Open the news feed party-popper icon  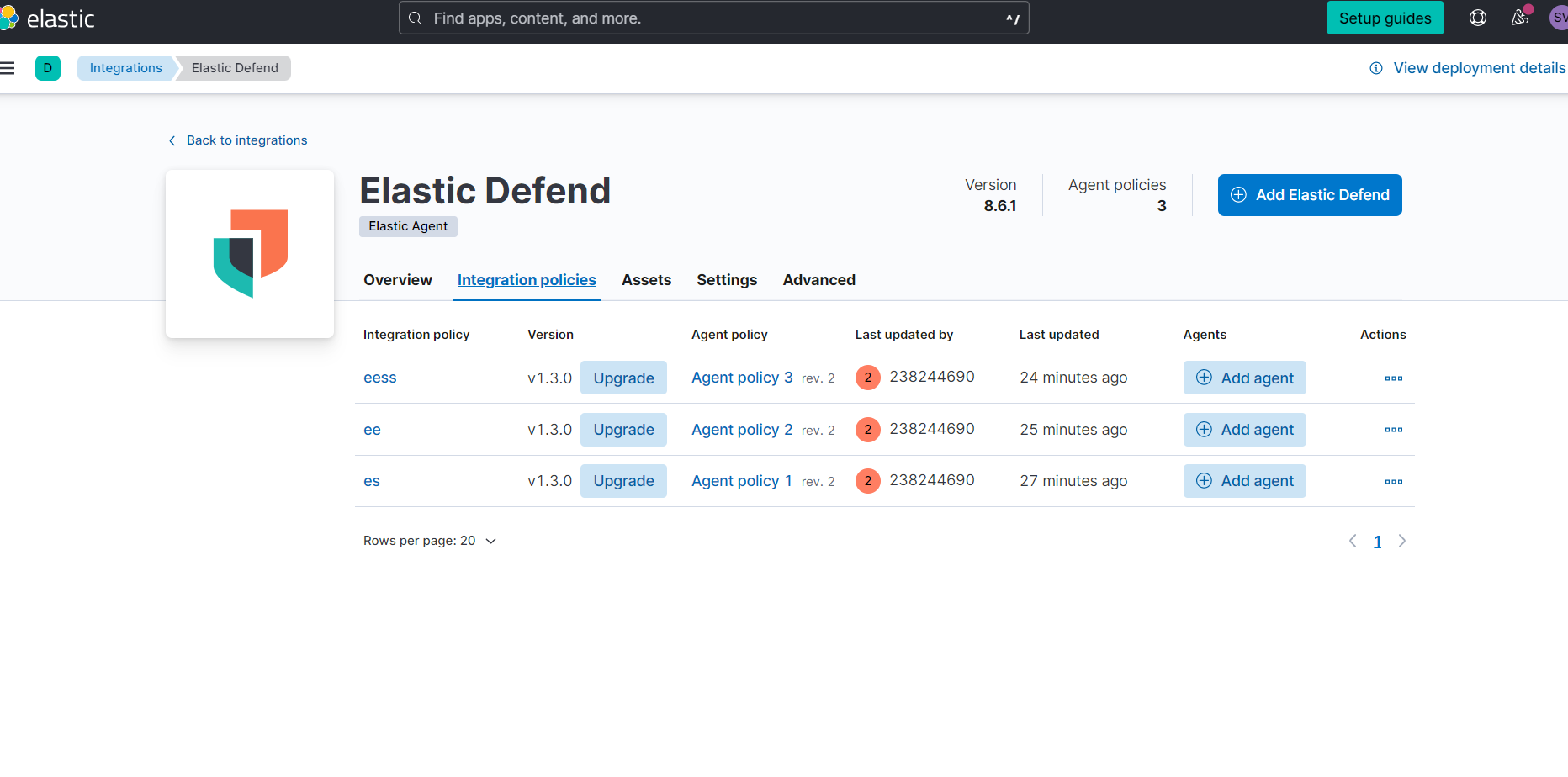pos(1519,18)
